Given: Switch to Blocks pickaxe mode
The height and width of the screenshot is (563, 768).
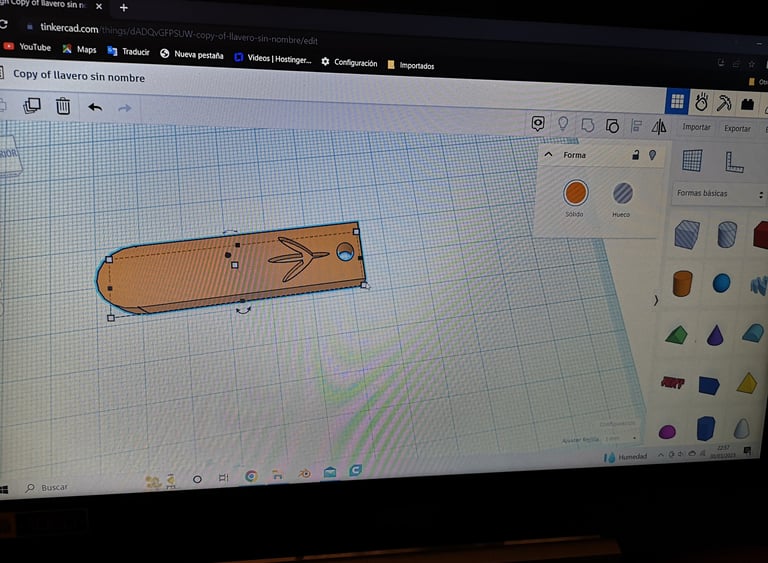Looking at the screenshot, I should click(x=724, y=103).
